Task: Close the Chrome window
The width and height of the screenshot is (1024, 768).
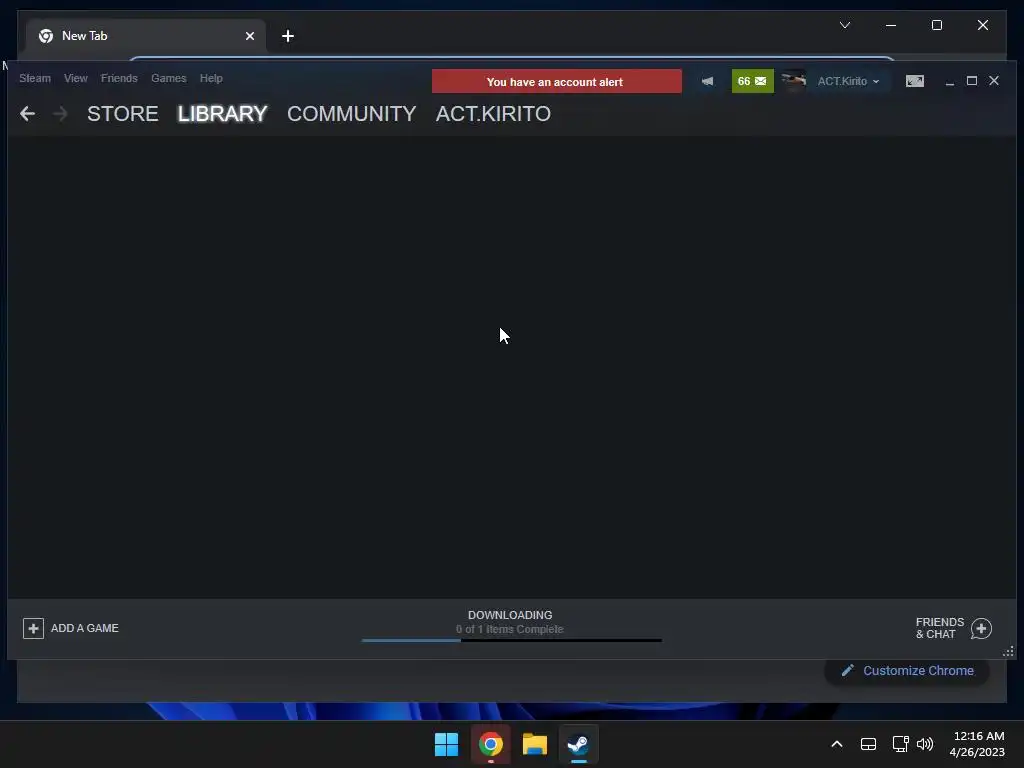Action: (983, 25)
